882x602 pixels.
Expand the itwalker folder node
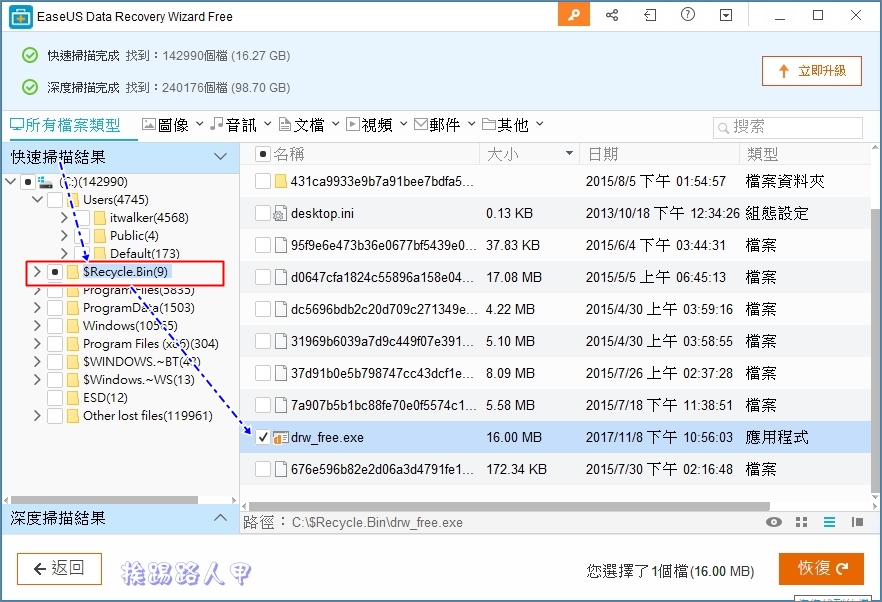click(64, 218)
